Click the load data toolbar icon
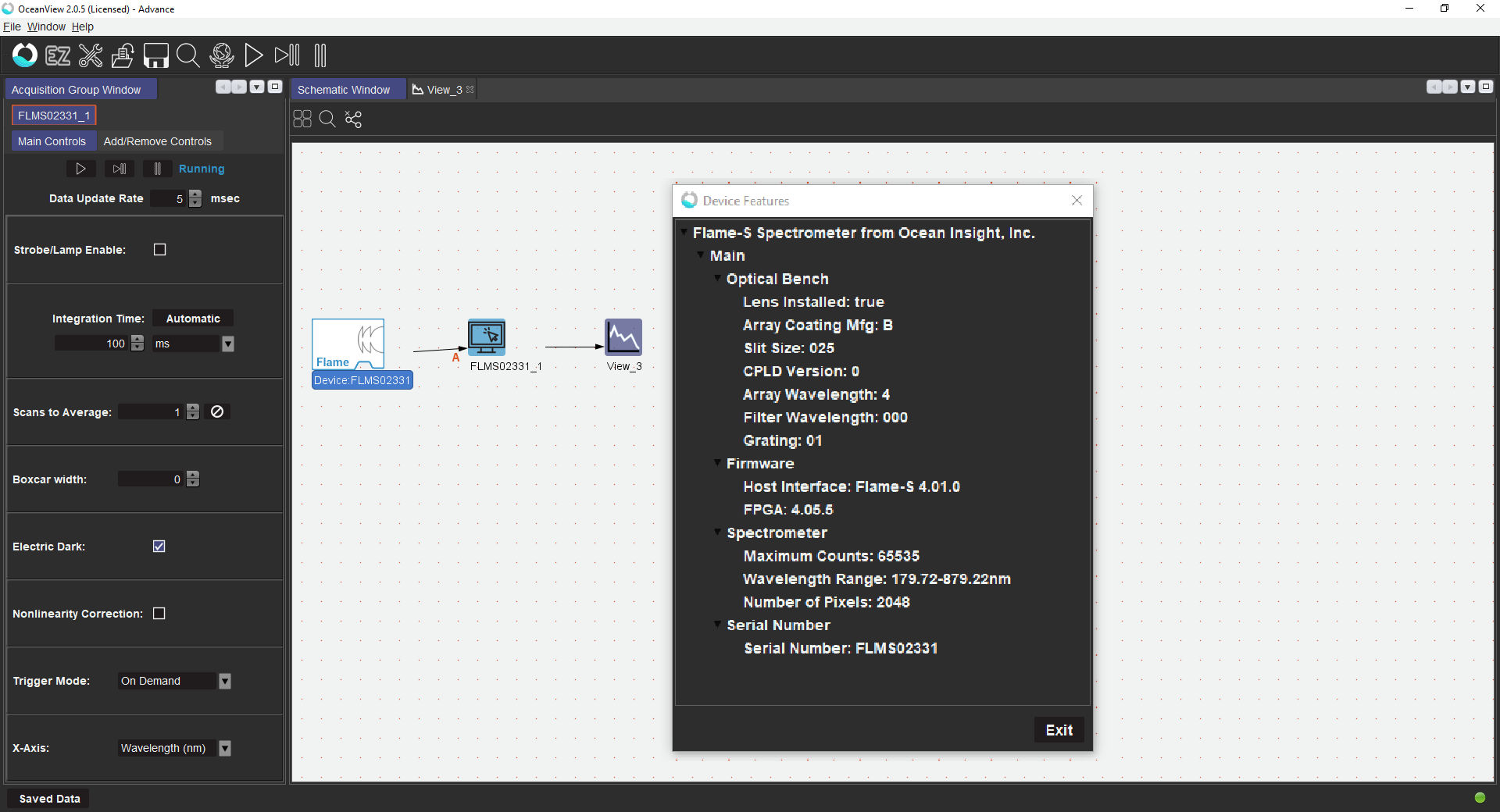 pos(123,55)
